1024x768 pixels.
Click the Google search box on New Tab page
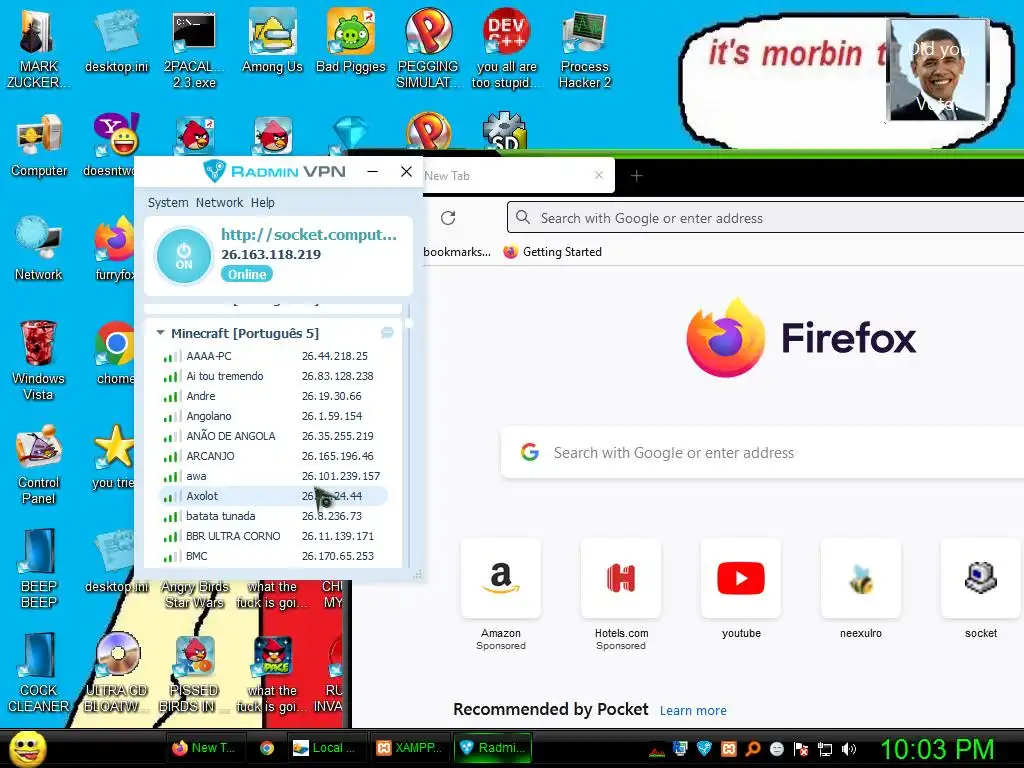pos(762,453)
